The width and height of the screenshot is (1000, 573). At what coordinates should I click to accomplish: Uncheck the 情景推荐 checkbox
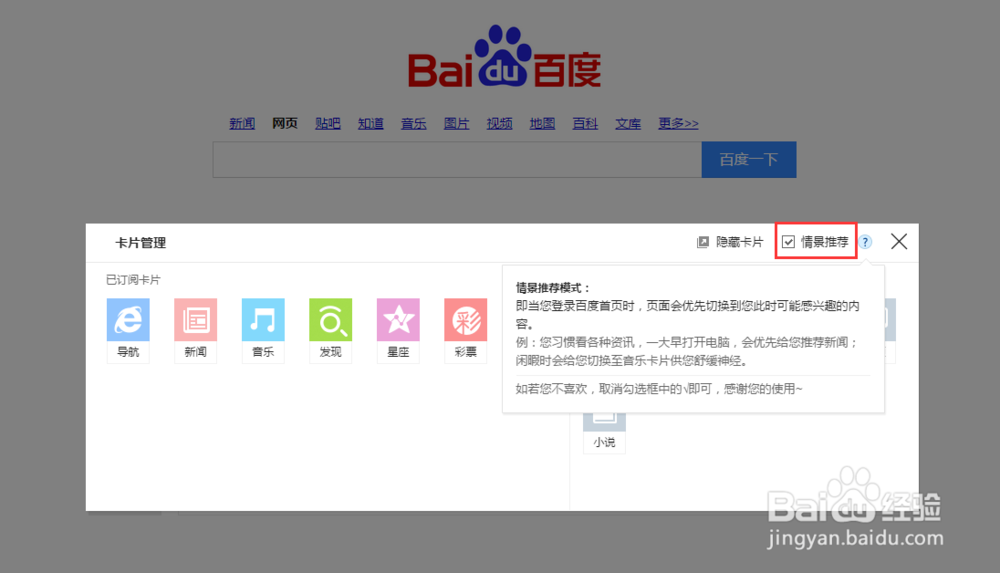point(788,242)
